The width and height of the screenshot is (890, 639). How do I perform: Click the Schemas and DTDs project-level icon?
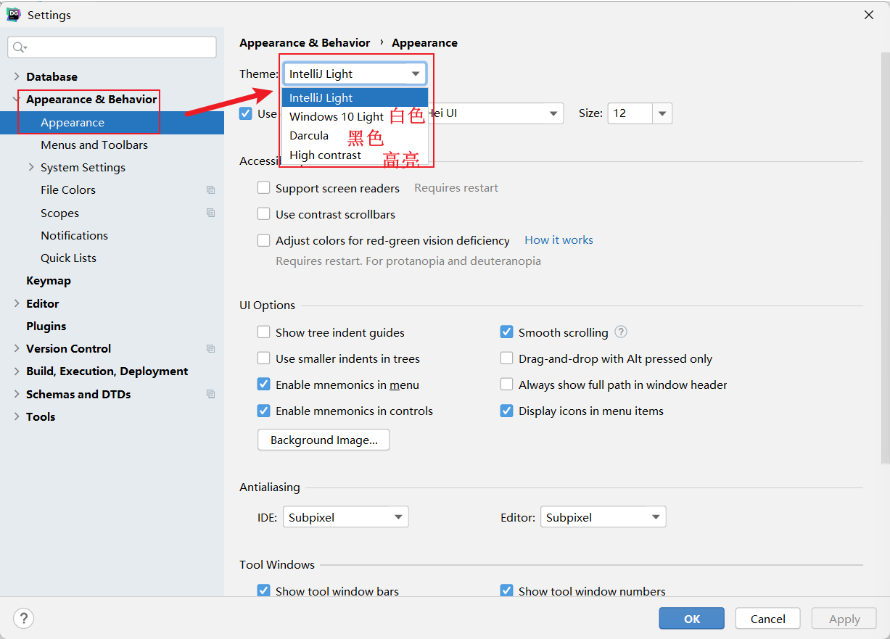coord(211,394)
